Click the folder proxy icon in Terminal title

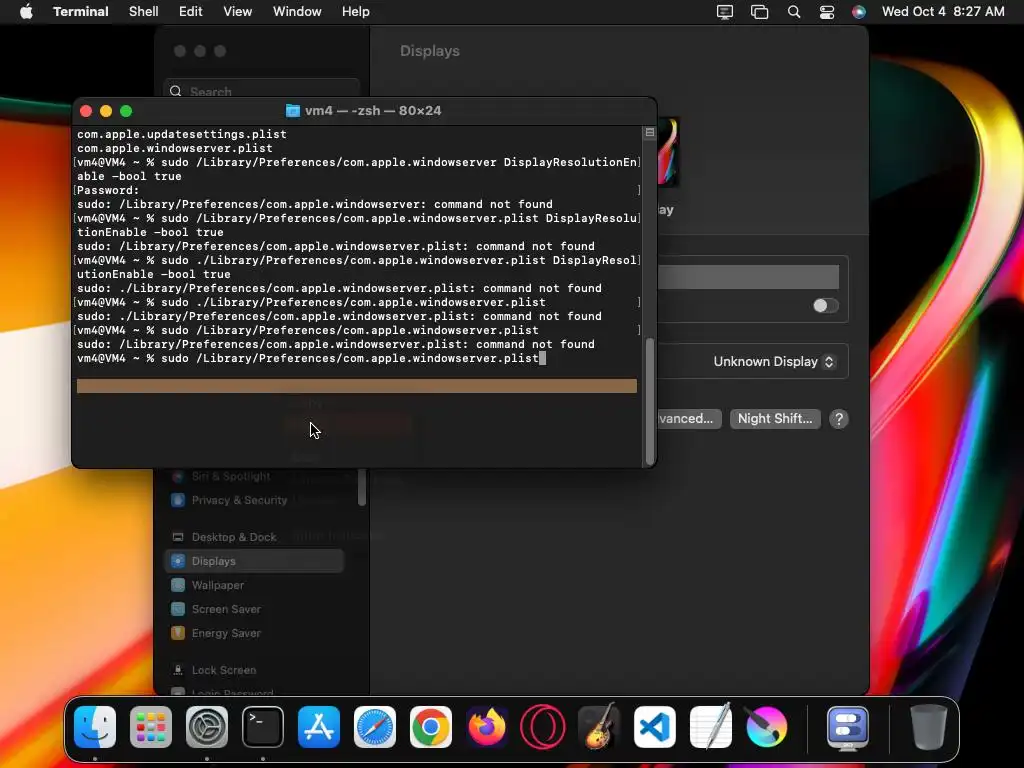click(x=293, y=111)
